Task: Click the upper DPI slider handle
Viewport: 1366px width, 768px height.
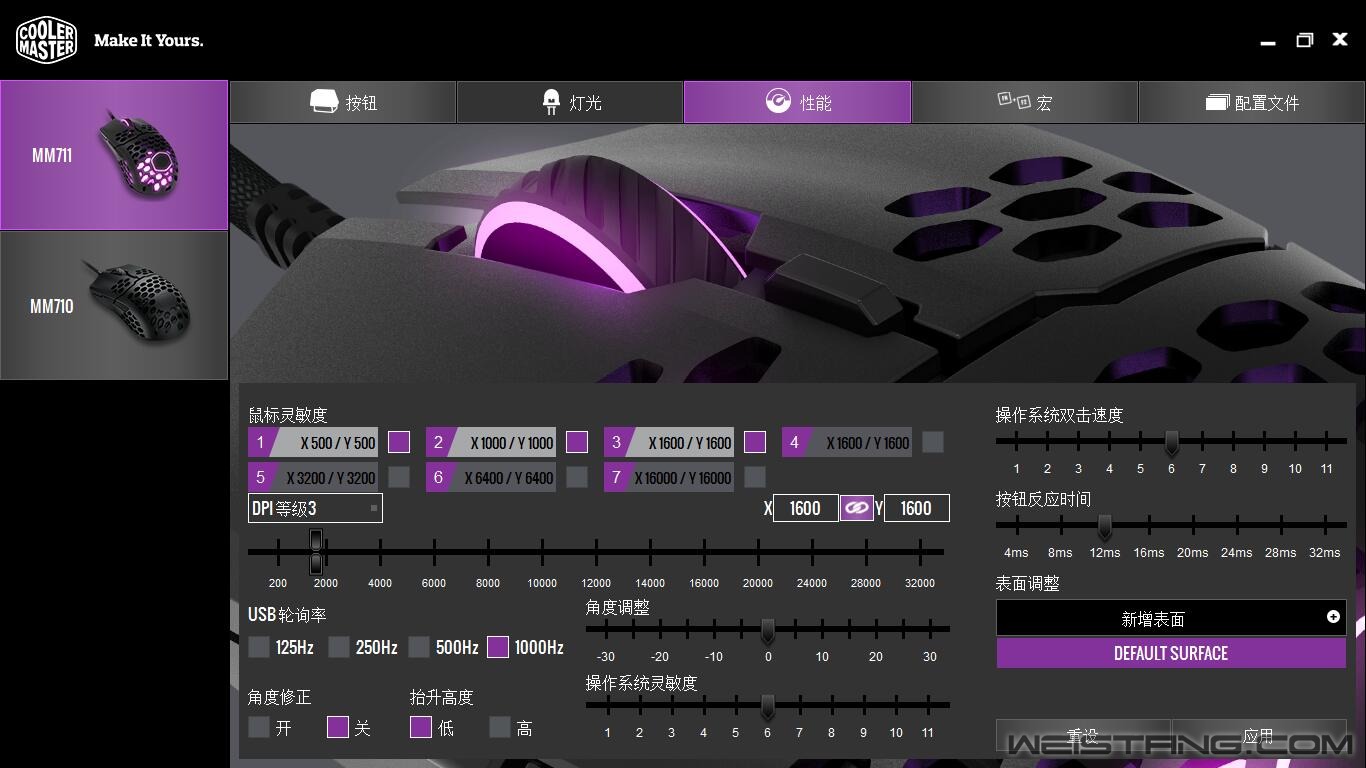Action: click(x=316, y=540)
